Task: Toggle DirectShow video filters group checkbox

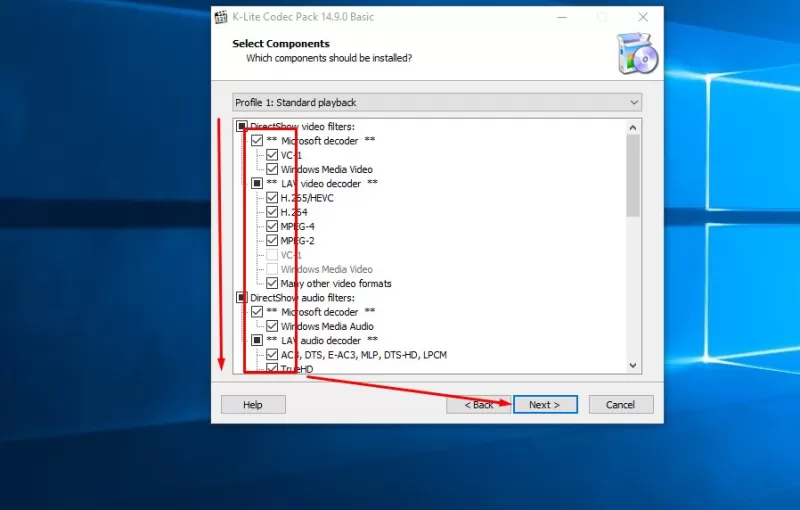Action: coord(242,126)
